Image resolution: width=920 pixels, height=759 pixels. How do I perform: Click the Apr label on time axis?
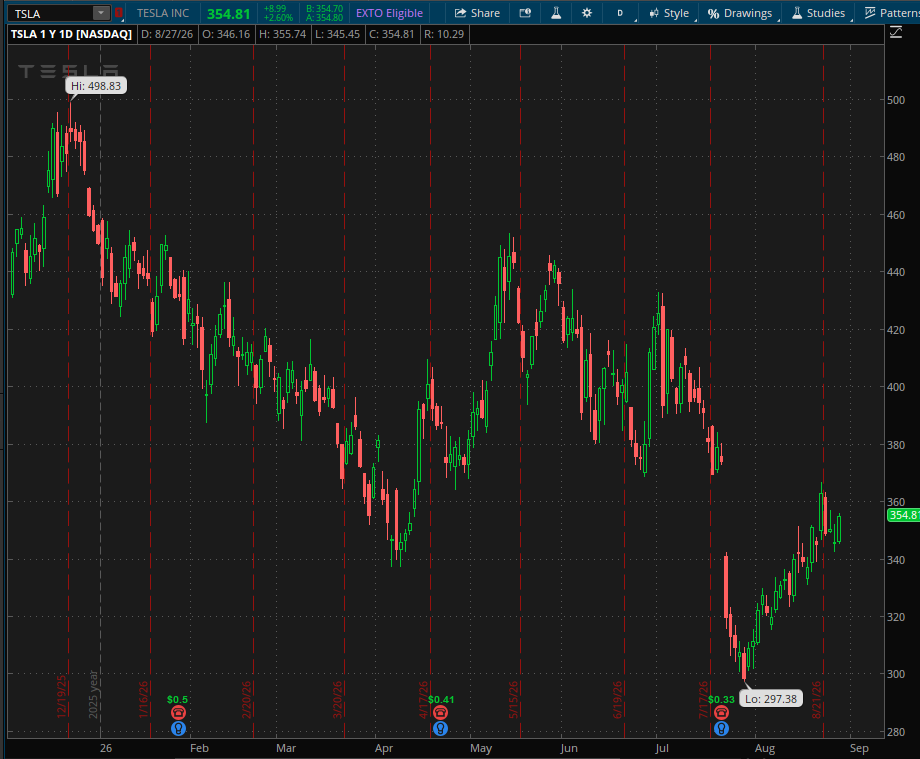(x=384, y=748)
